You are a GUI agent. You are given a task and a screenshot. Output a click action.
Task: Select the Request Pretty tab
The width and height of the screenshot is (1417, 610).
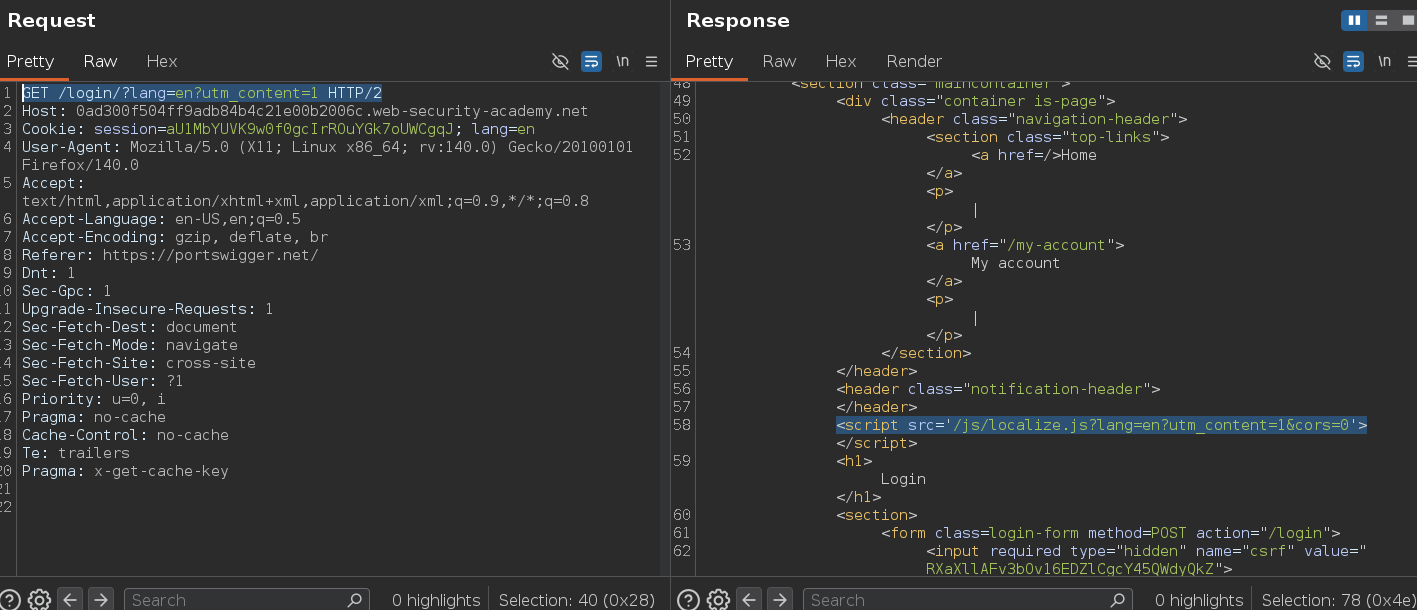tap(30, 61)
